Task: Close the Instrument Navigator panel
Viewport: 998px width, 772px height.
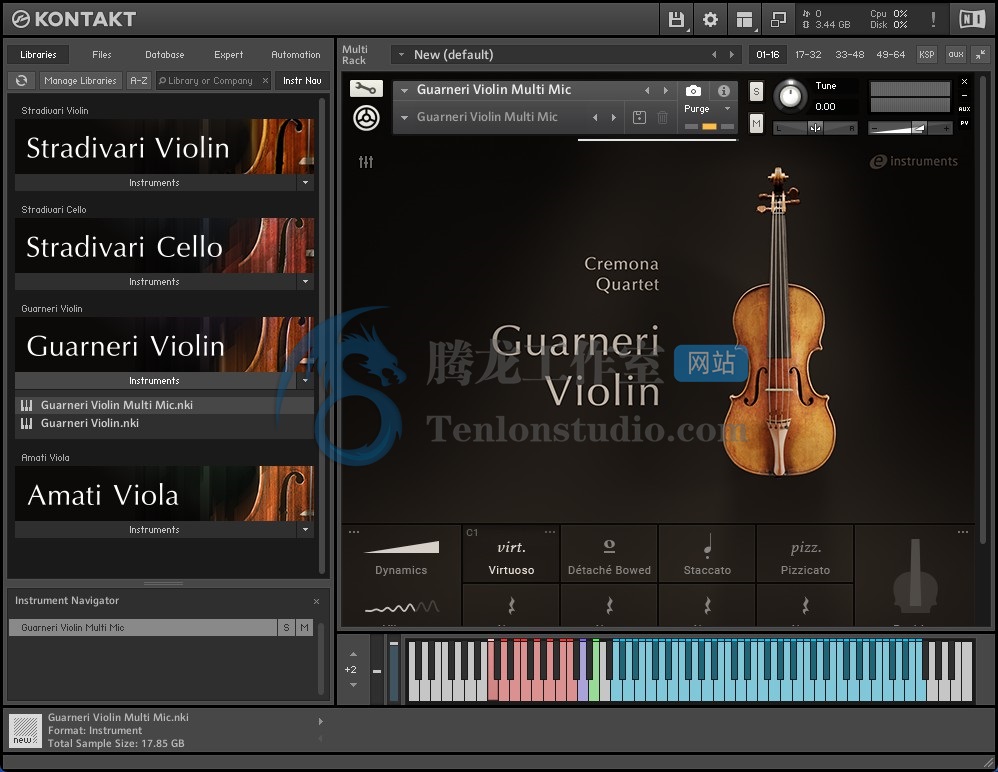Action: [316, 601]
